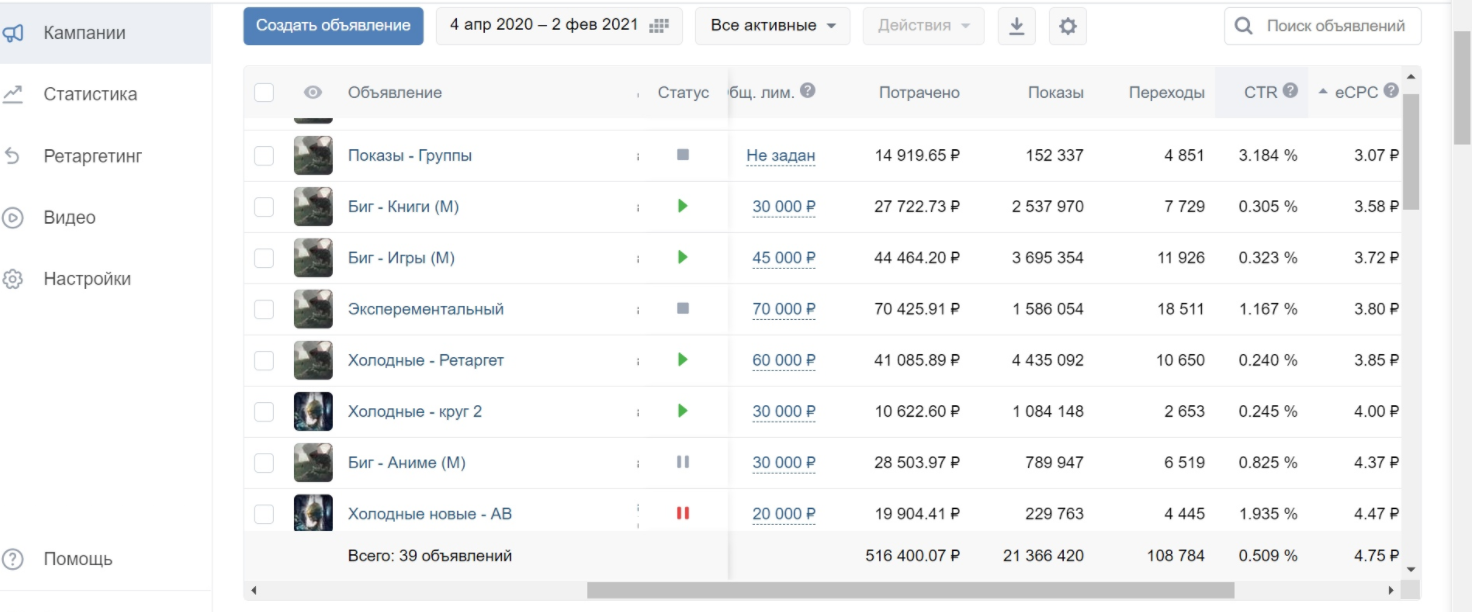1479x612 pixels.
Task: Open the Холодные - Ретаргет ad link
Action: (x=425, y=360)
